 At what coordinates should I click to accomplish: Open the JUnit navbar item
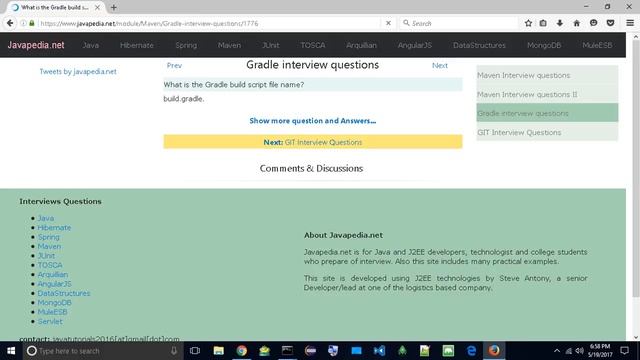click(271, 45)
